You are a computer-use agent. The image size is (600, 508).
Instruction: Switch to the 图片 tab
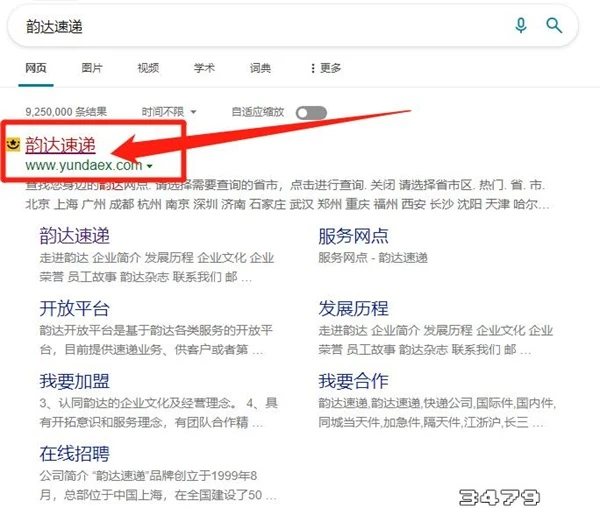click(x=91, y=68)
